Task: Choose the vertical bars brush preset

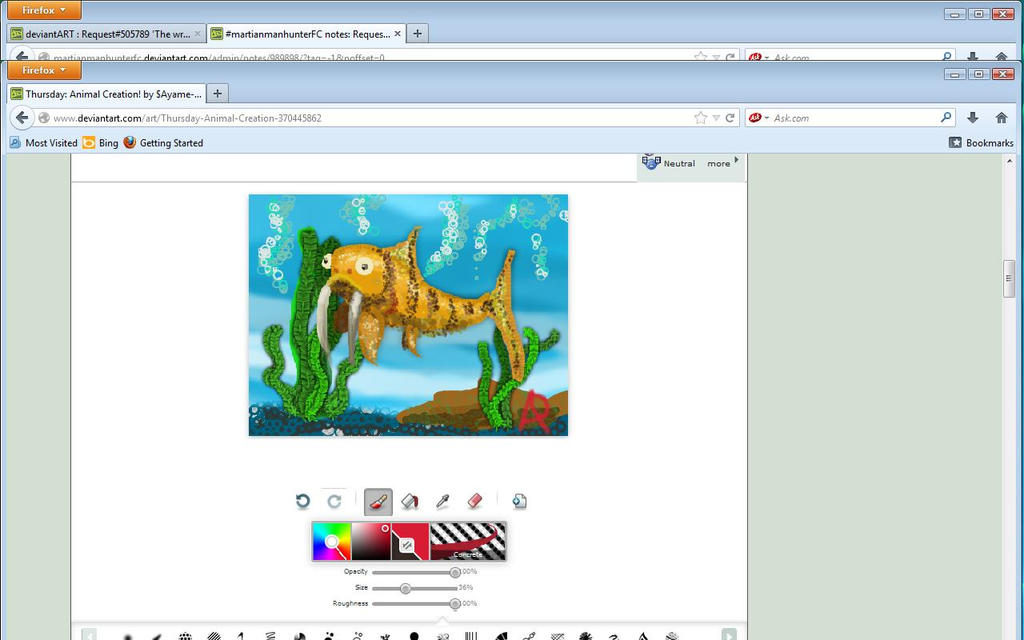Action: coord(471,635)
